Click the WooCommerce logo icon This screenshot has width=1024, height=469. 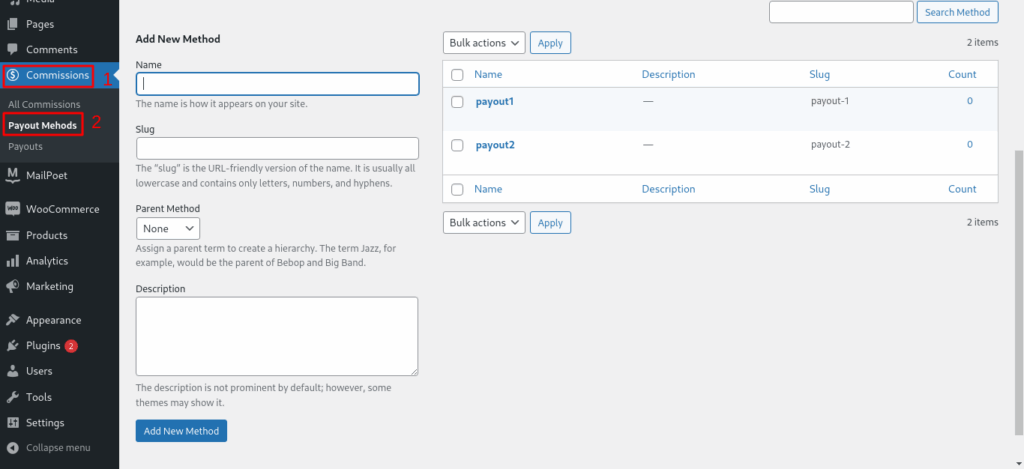coord(13,209)
